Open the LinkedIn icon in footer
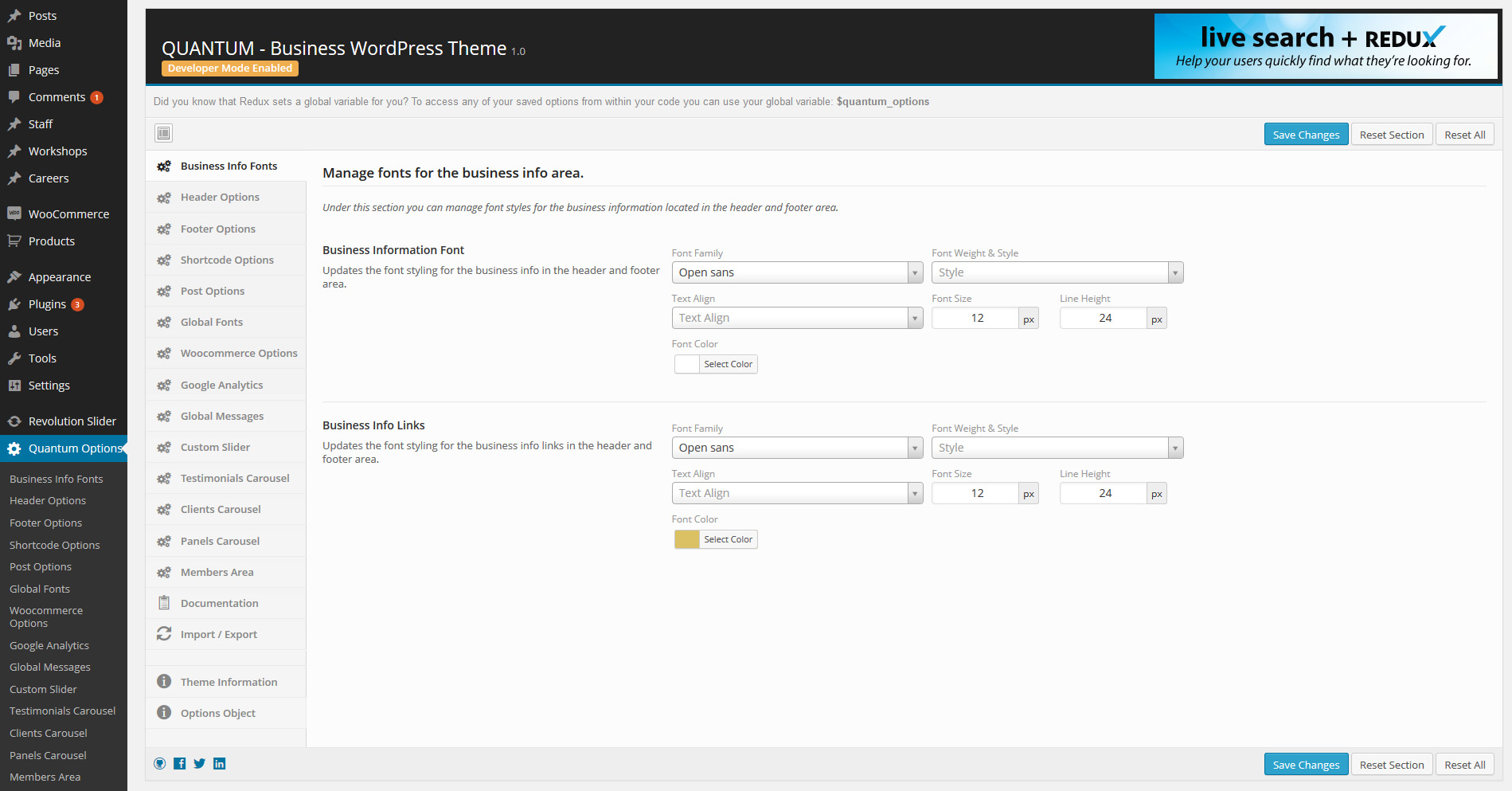Screen dimensions: 1512x791 click(220, 764)
